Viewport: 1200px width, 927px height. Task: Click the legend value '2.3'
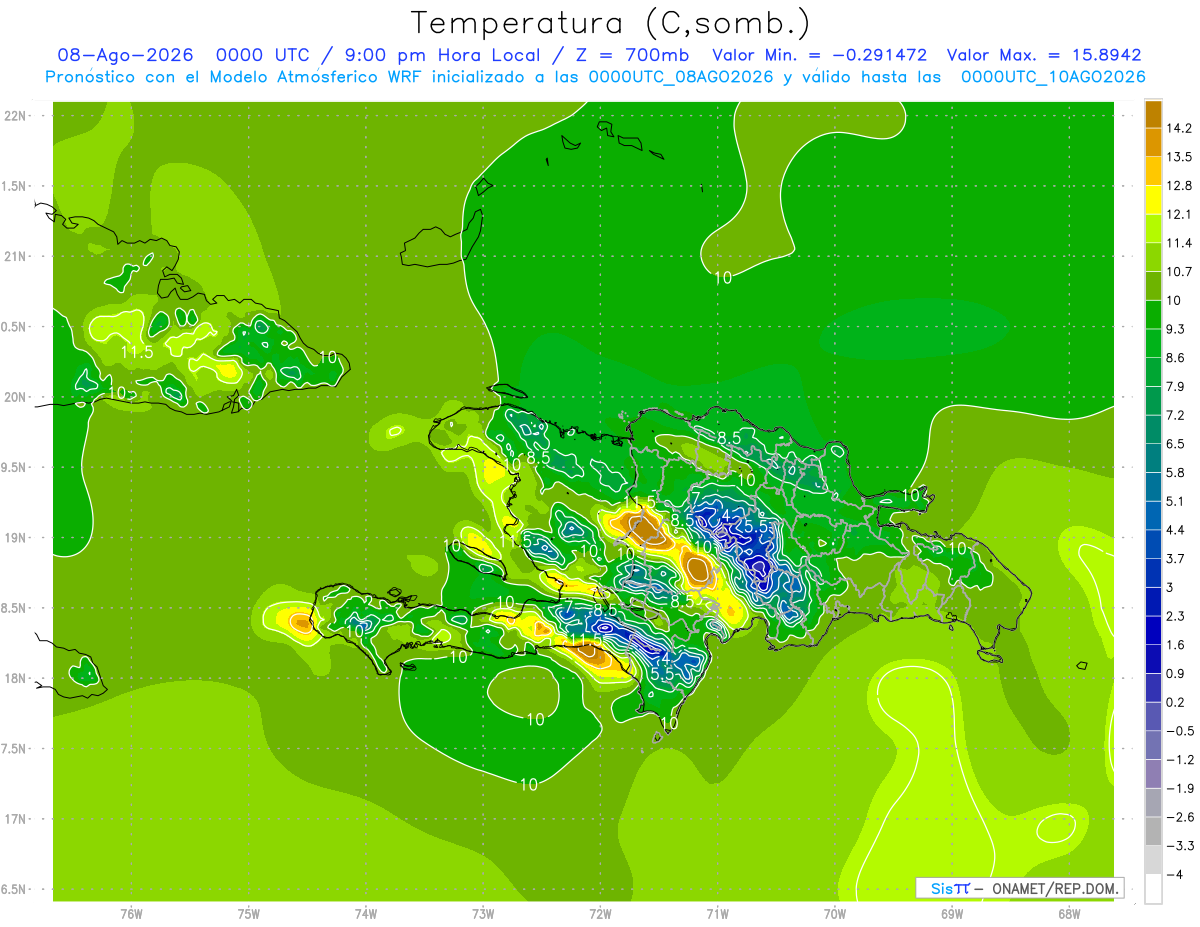(x=1175, y=616)
